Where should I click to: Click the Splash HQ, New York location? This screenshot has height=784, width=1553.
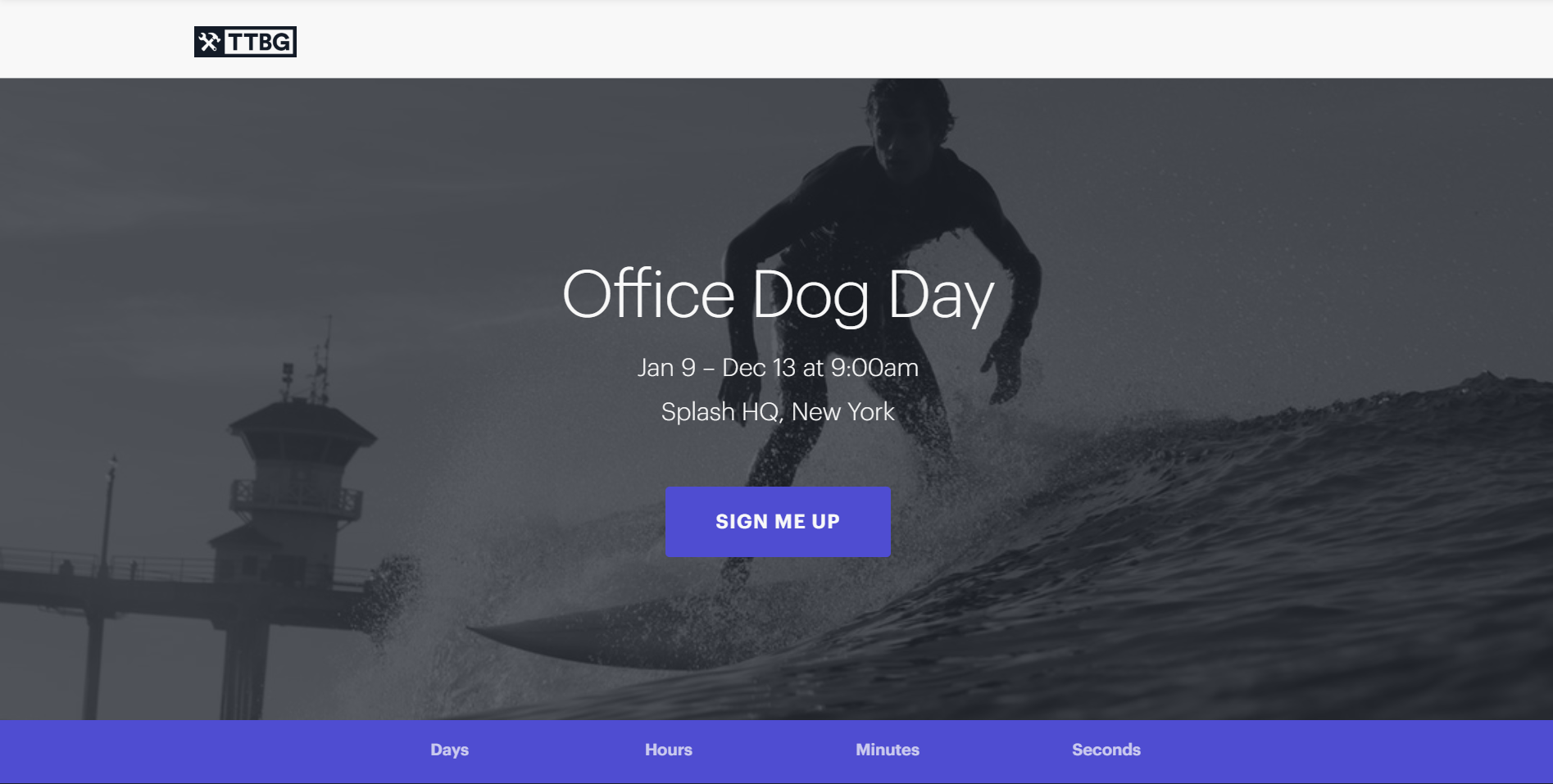click(778, 411)
